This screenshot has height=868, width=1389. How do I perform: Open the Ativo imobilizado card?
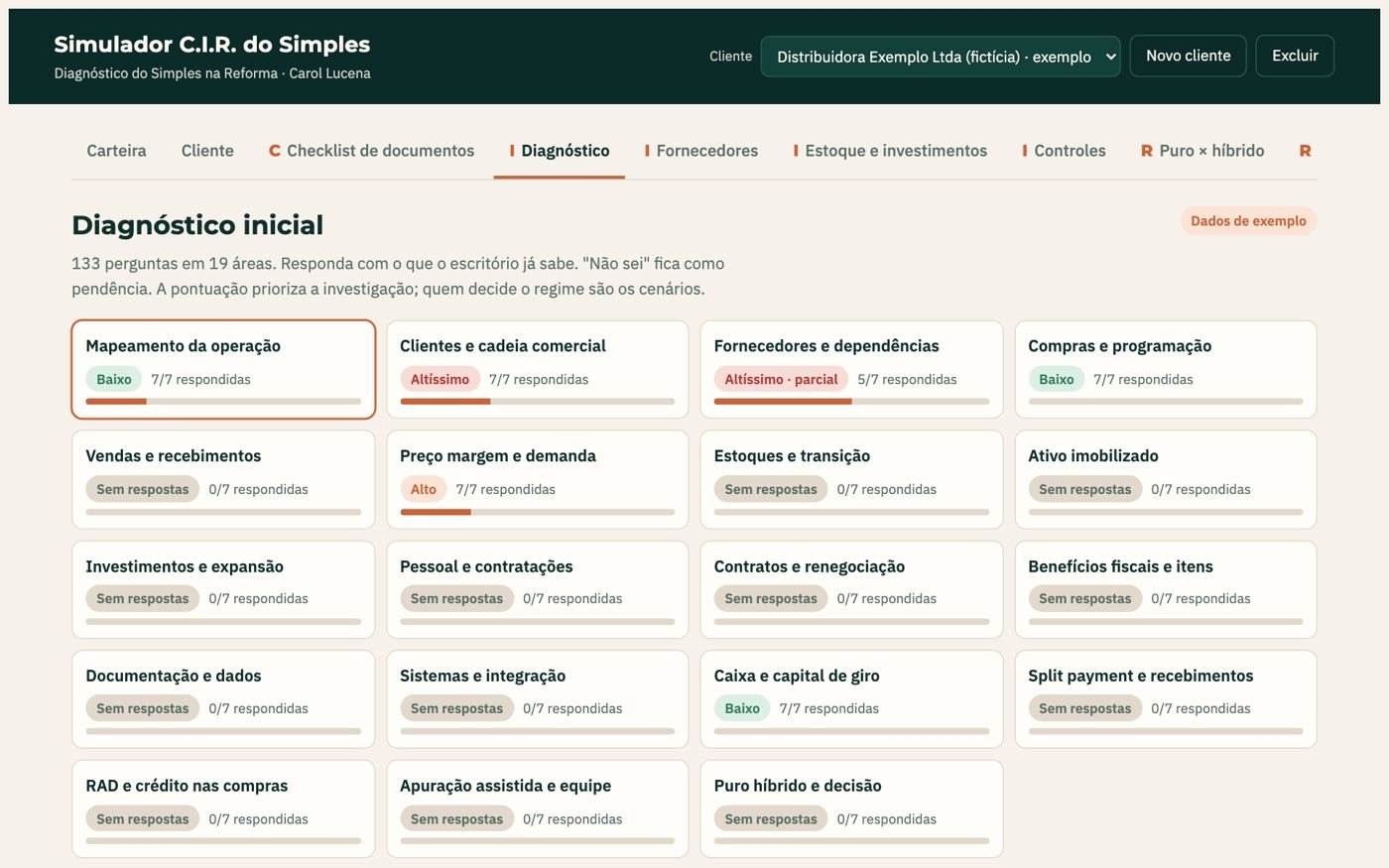pyautogui.click(x=1166, y=479)
